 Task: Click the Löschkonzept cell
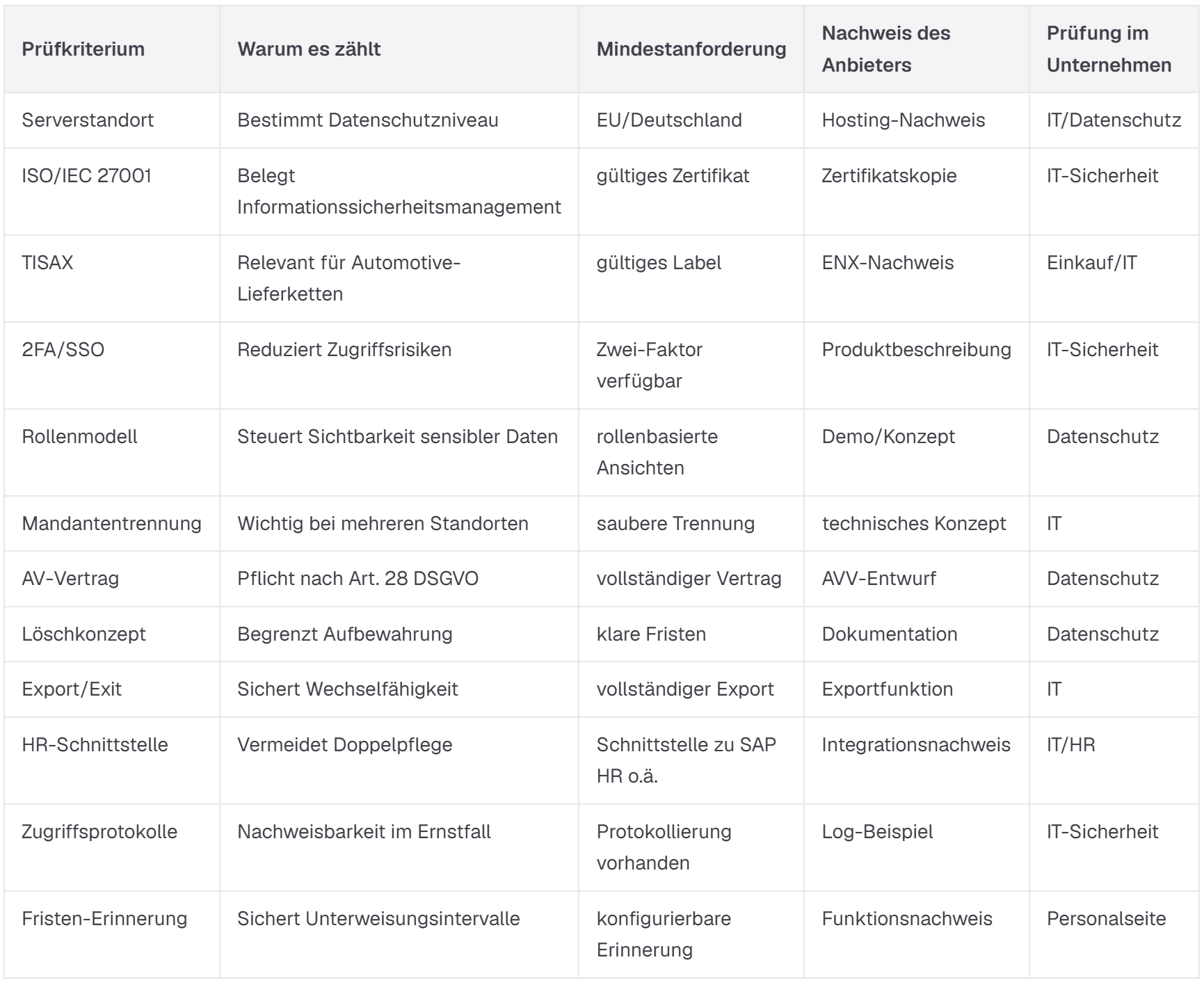[83, 634]
